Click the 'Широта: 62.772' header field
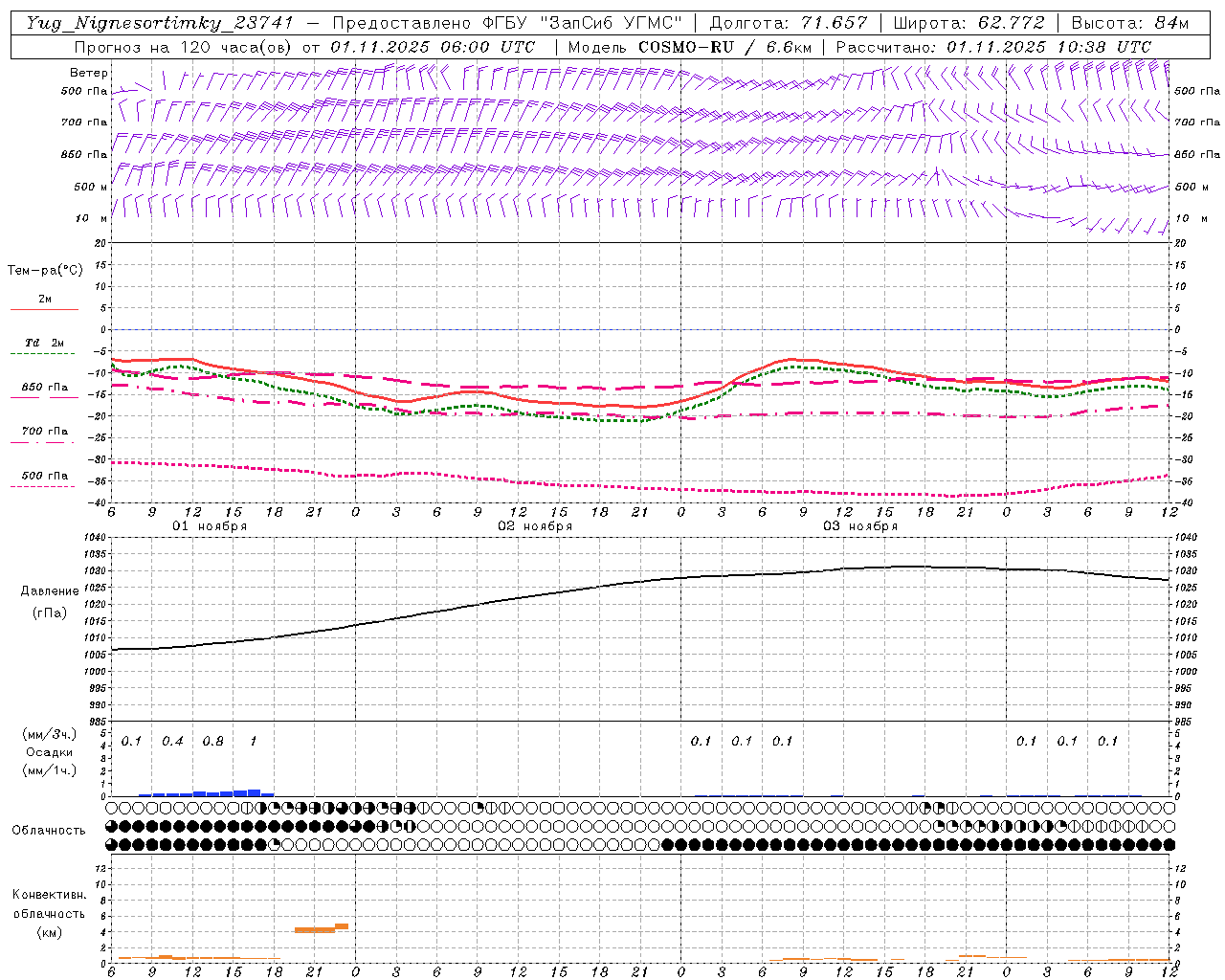The image size is (1225, 980). click(969, 23)
